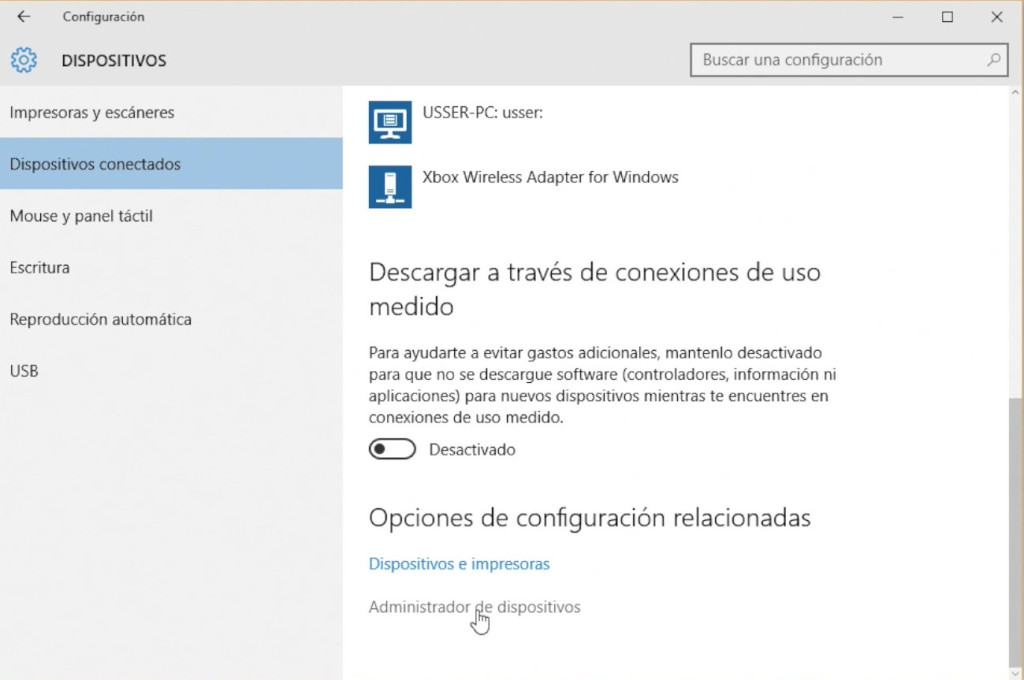Switch to Reproducción automática settings
This screenshot has width=1024, height=680.
(x=100, y=320)
